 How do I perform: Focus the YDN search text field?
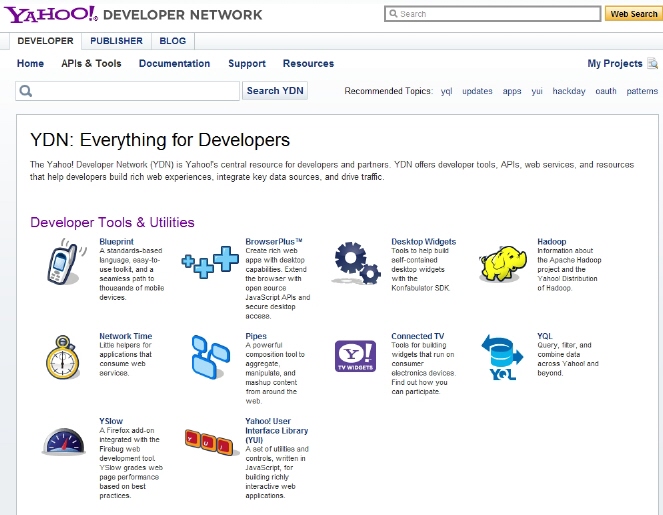coord(128,91)
